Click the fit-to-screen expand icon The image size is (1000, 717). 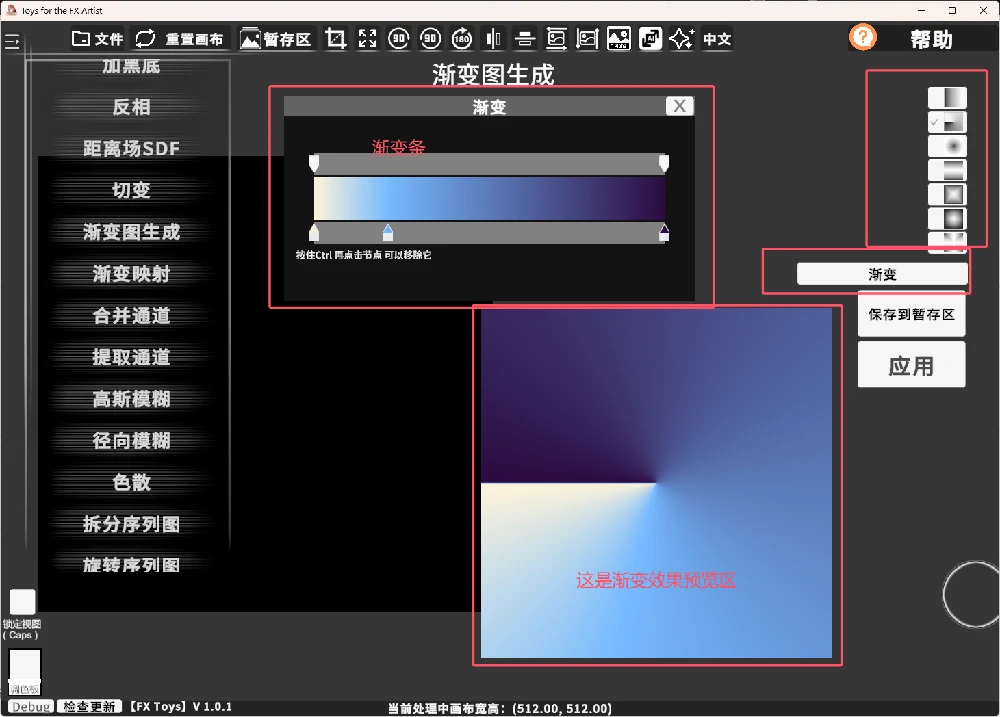click(x=367, y=39)
